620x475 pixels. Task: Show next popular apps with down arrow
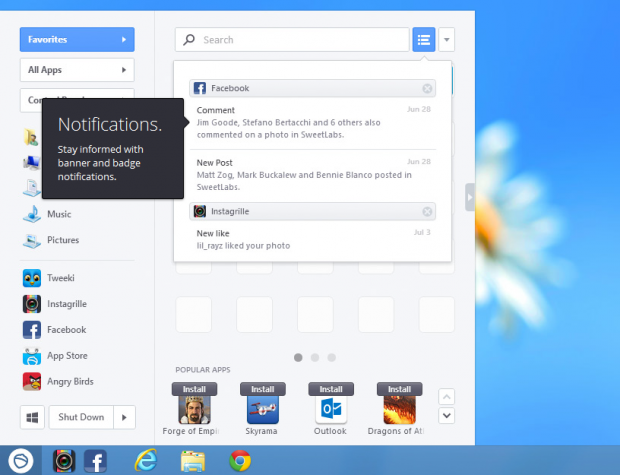tap(446, 416)
